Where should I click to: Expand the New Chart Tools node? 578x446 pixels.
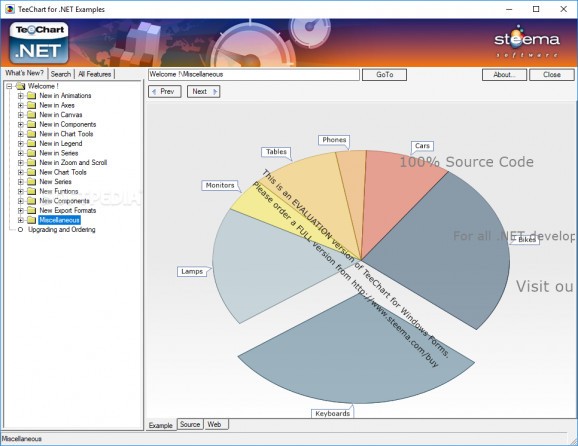21,173
